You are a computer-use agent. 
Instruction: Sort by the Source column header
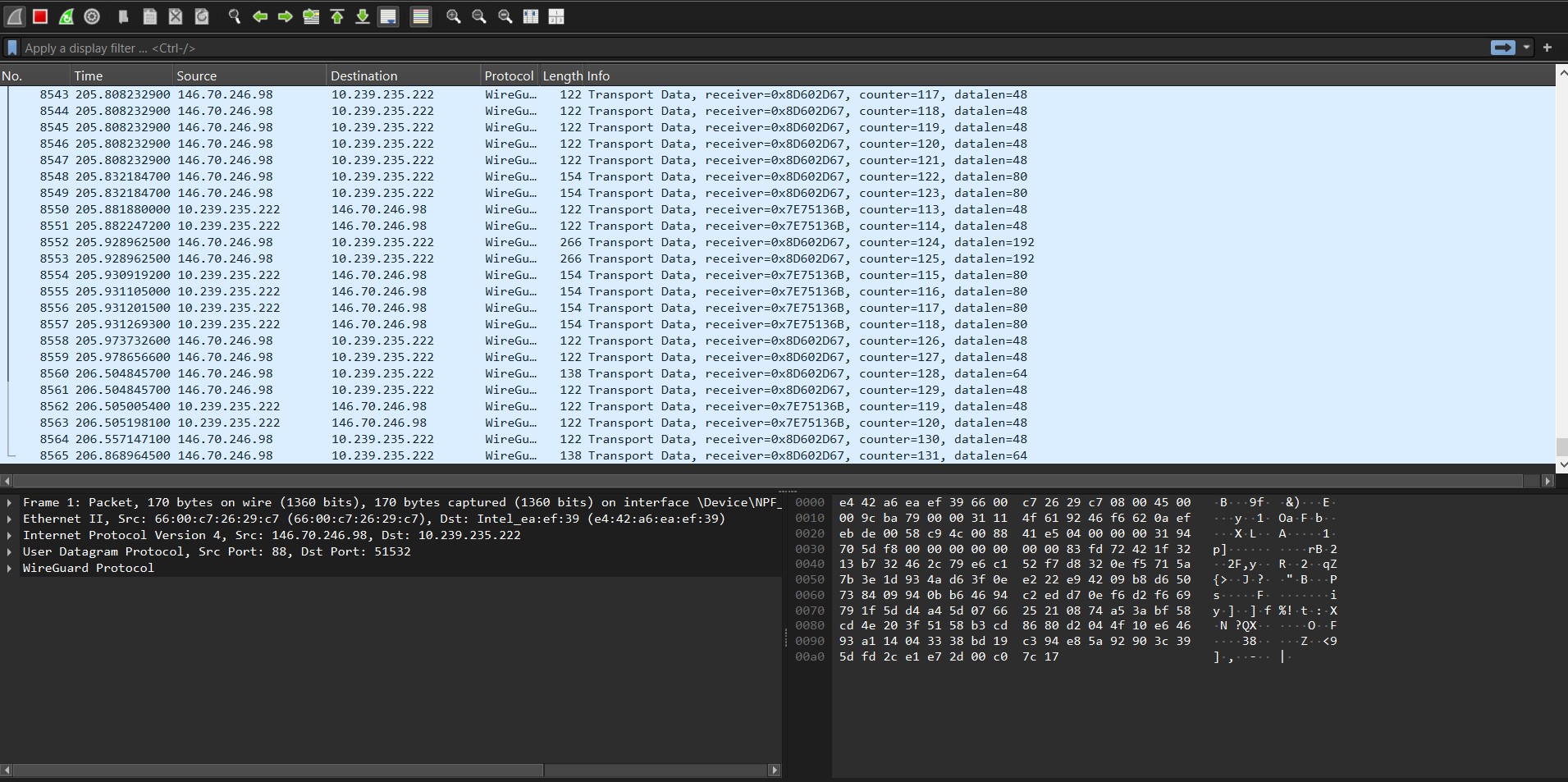249,75
